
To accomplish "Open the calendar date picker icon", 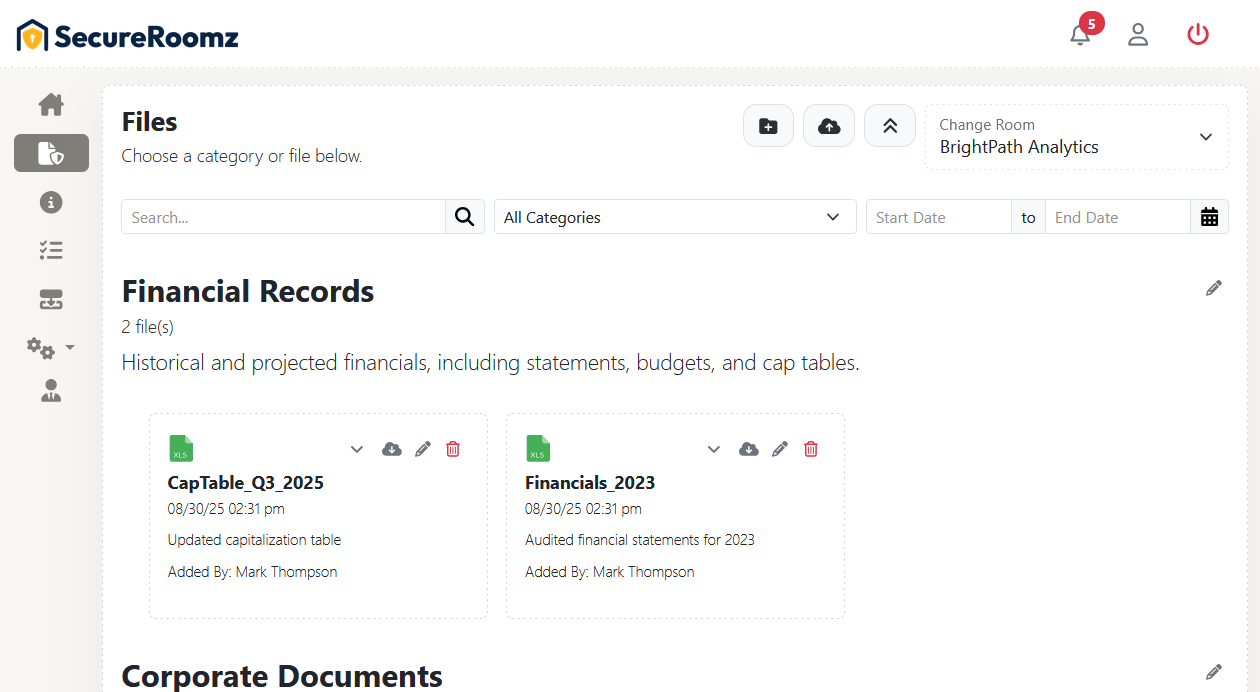I will [1209, 217].
